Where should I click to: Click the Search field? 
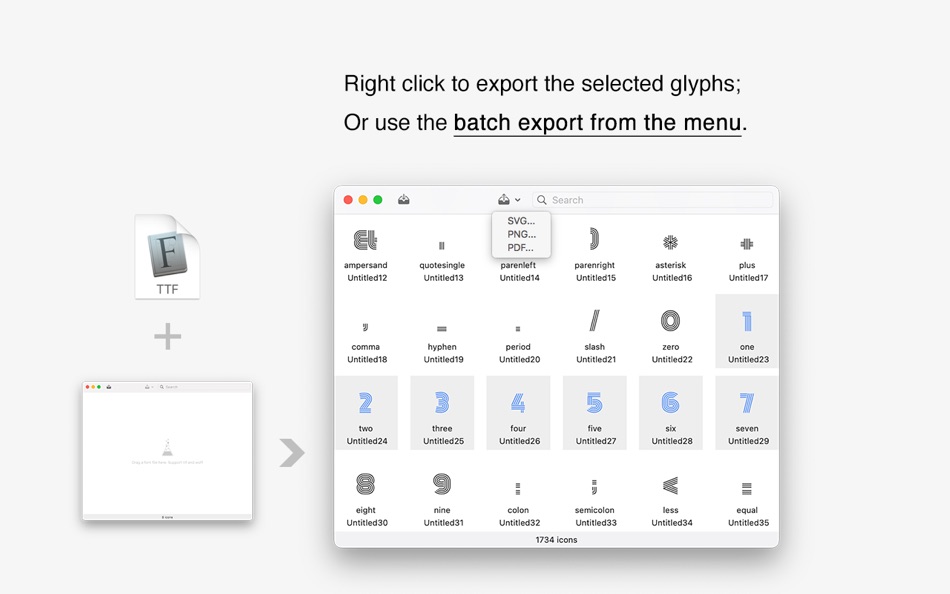tap(653, 200)
